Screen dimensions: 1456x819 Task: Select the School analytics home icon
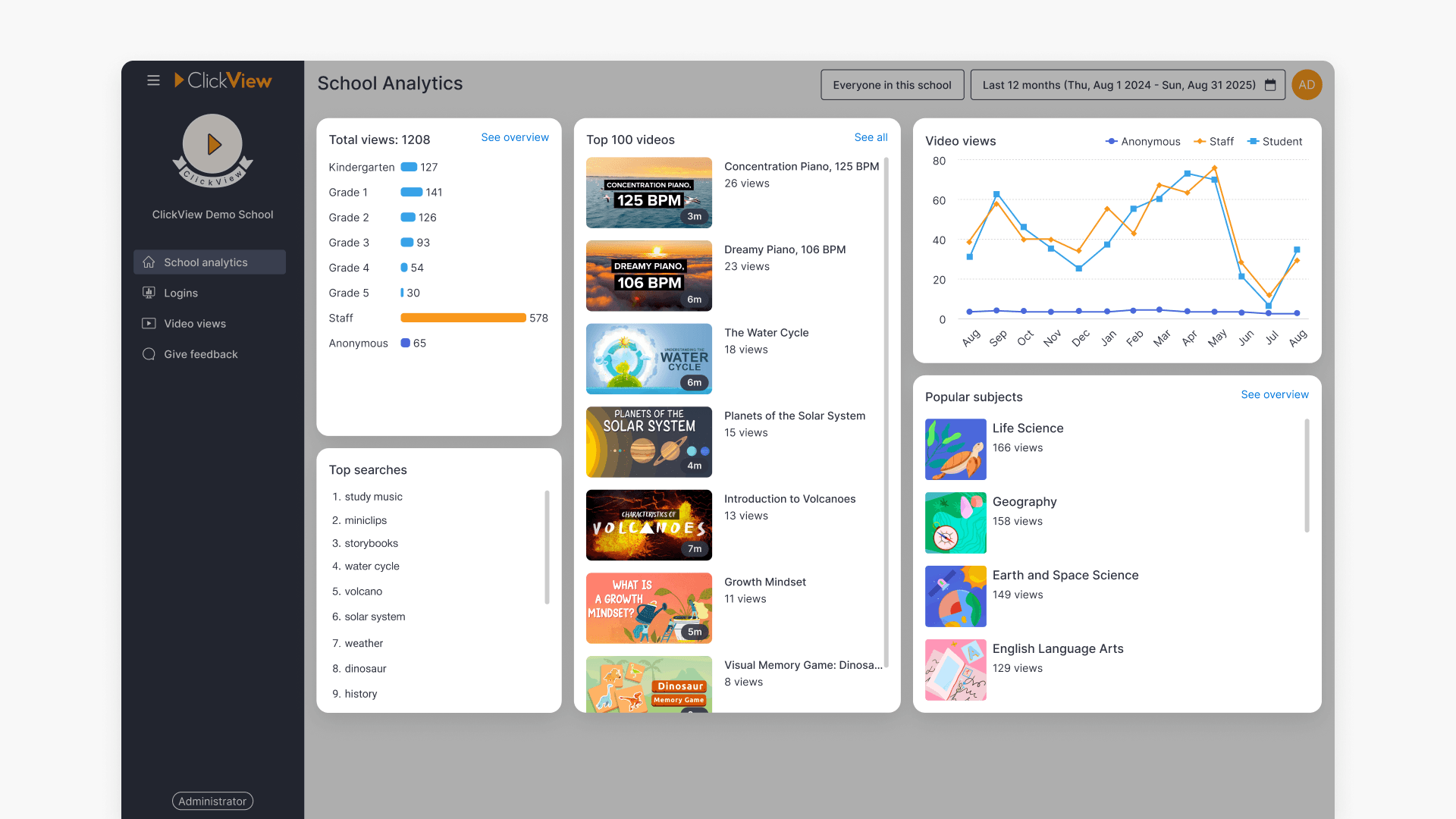[149, 262]
